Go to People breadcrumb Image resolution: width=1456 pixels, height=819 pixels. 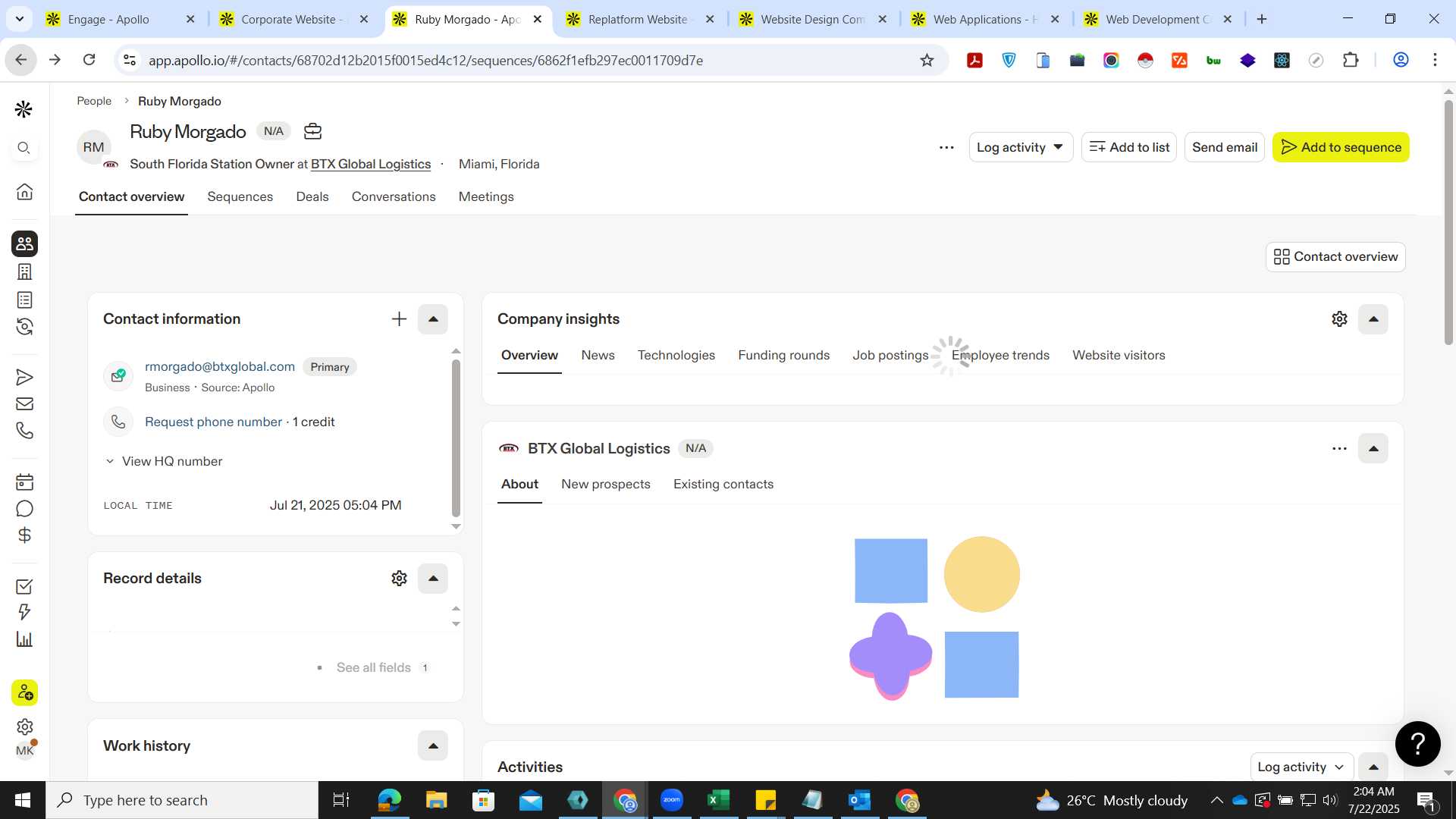(x=94, y=101)
